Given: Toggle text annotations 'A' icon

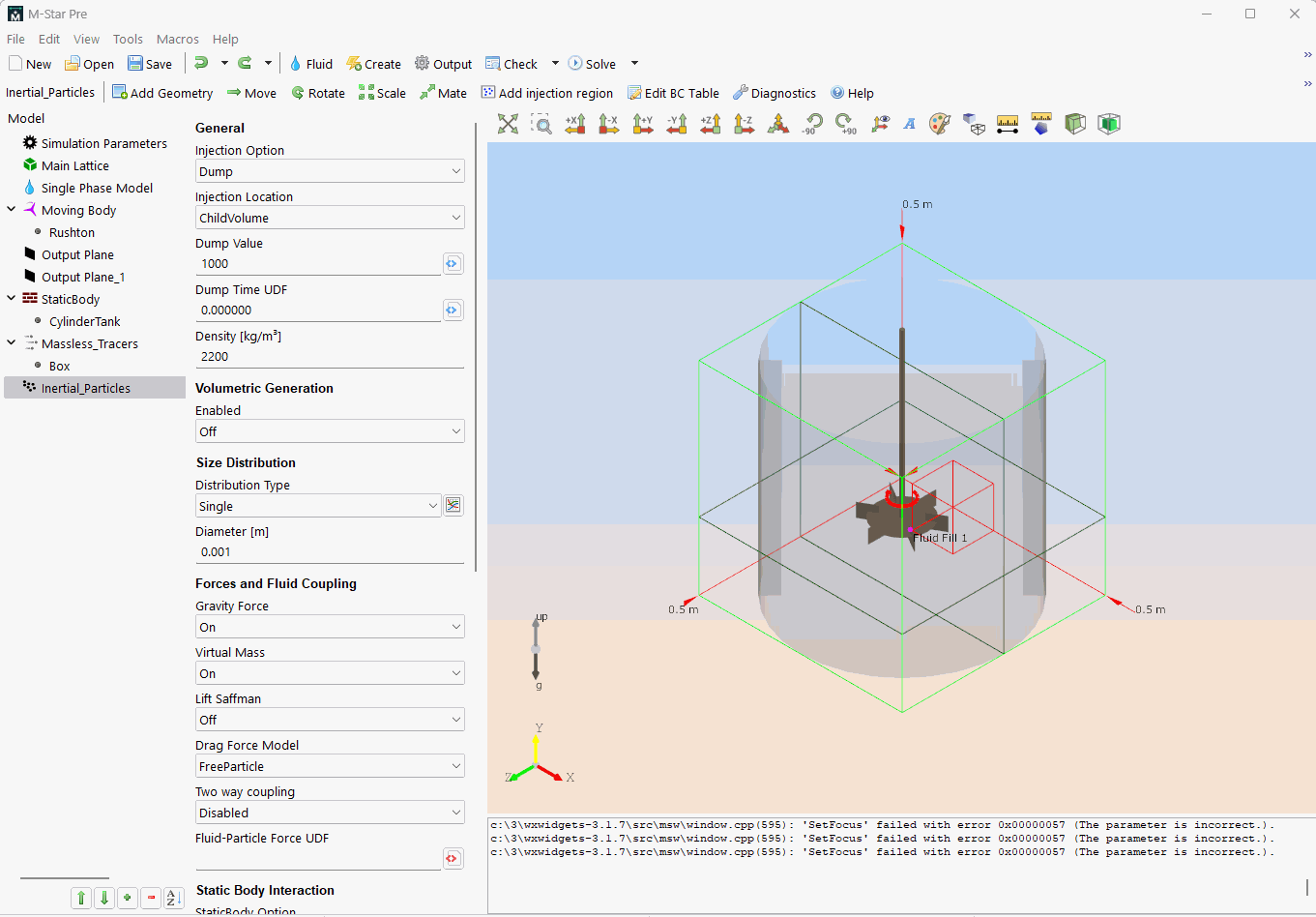Looking at the screenshot, I should [x=910, y=124].
